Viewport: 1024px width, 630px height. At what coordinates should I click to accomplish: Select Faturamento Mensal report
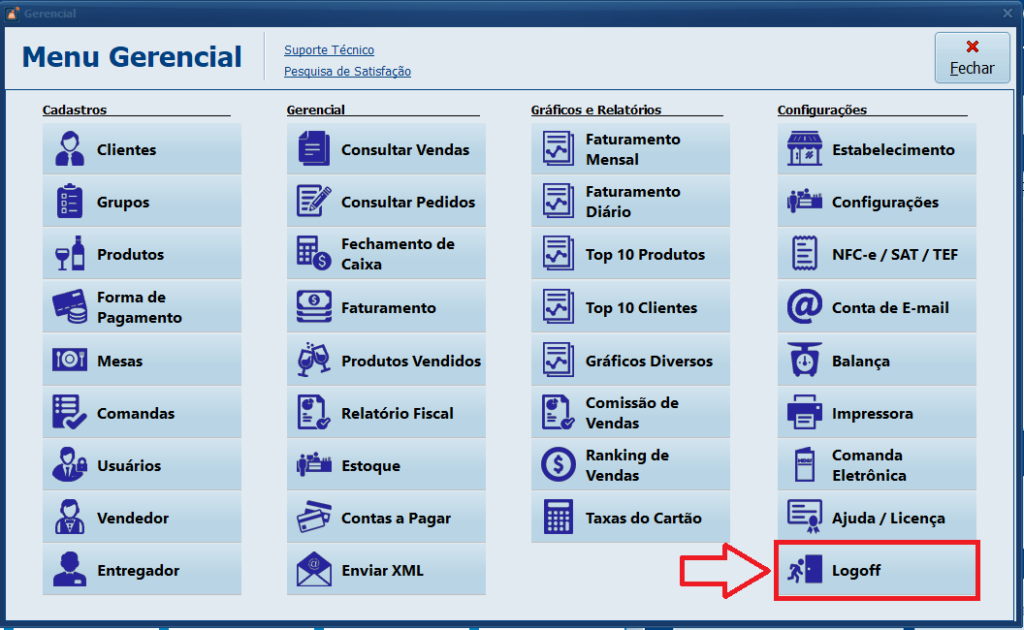coord(630,150)
